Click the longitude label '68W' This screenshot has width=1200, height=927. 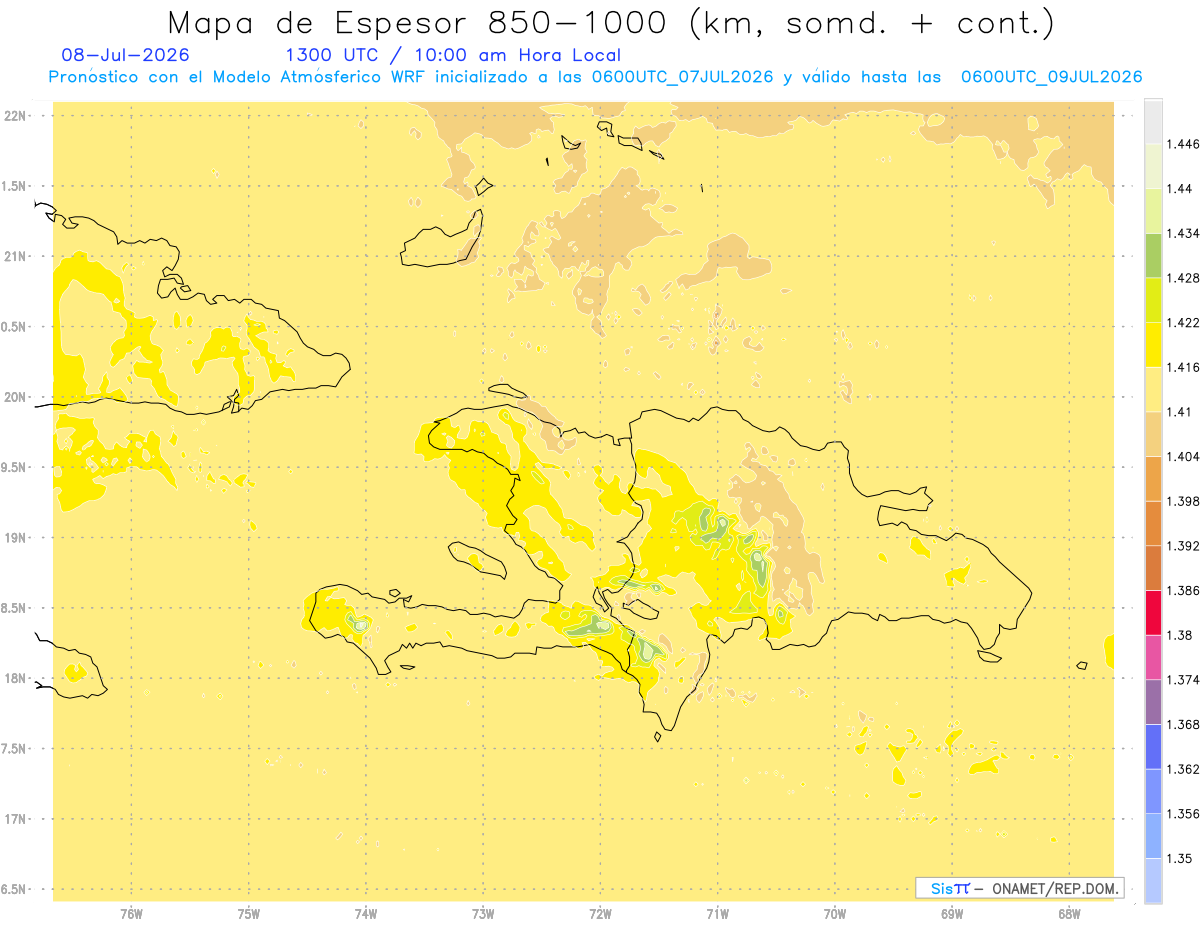click(1069, 913)
